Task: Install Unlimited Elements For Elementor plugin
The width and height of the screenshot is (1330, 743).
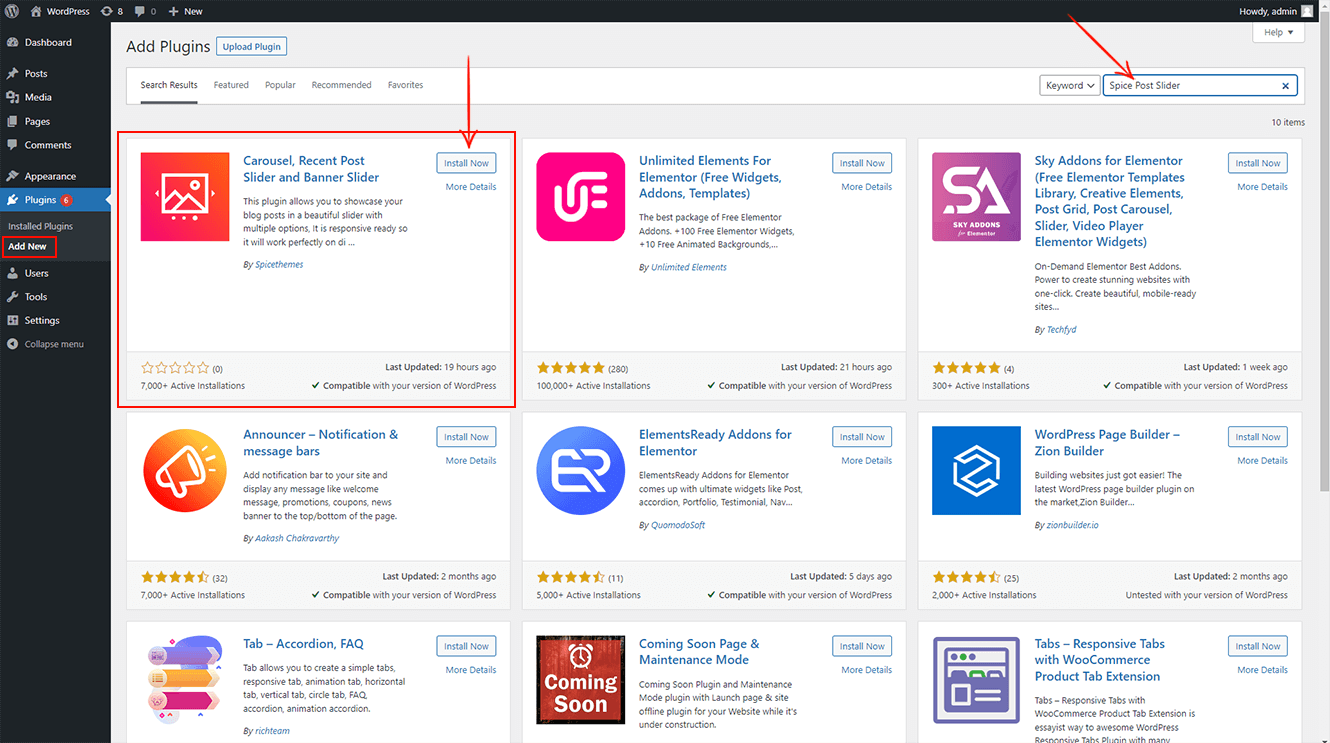Action: tap(862, 163)
